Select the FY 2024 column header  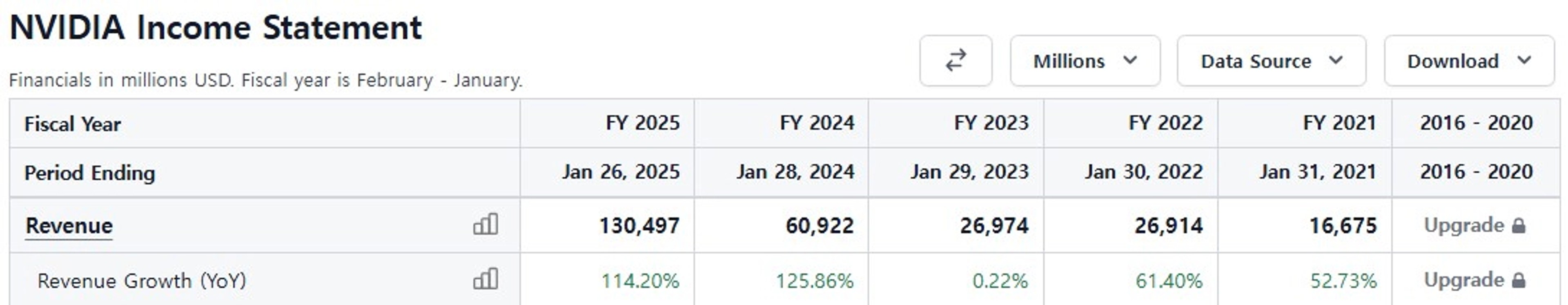tap(817, 123)
